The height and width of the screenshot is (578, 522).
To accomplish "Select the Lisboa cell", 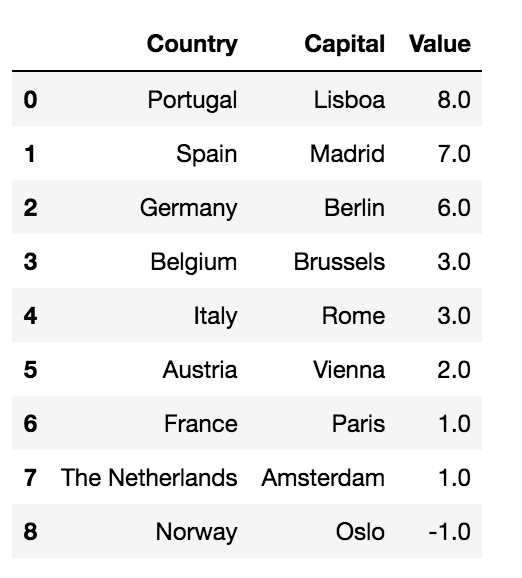I will [x=349, y=100].
